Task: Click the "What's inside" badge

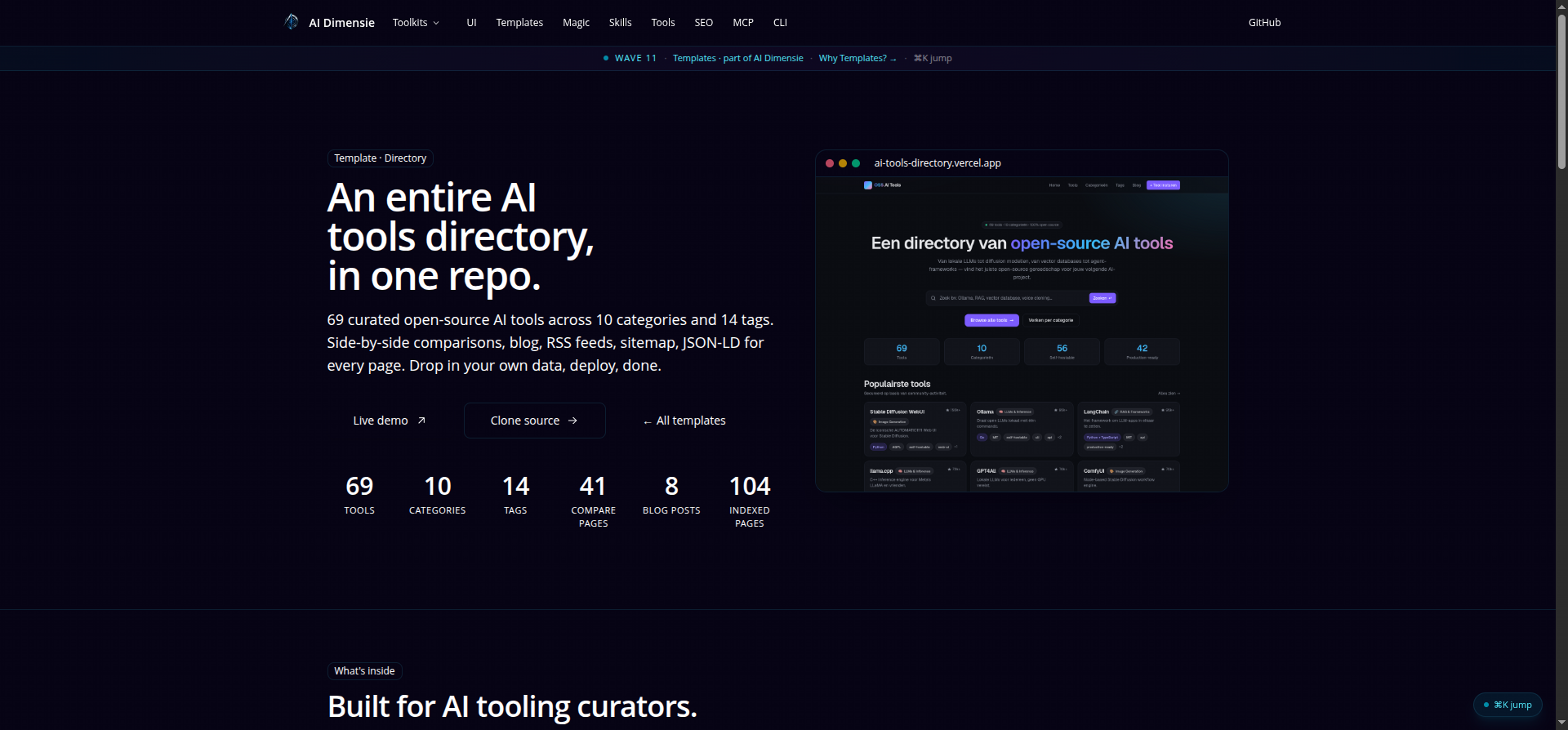Action: point(365,671)
